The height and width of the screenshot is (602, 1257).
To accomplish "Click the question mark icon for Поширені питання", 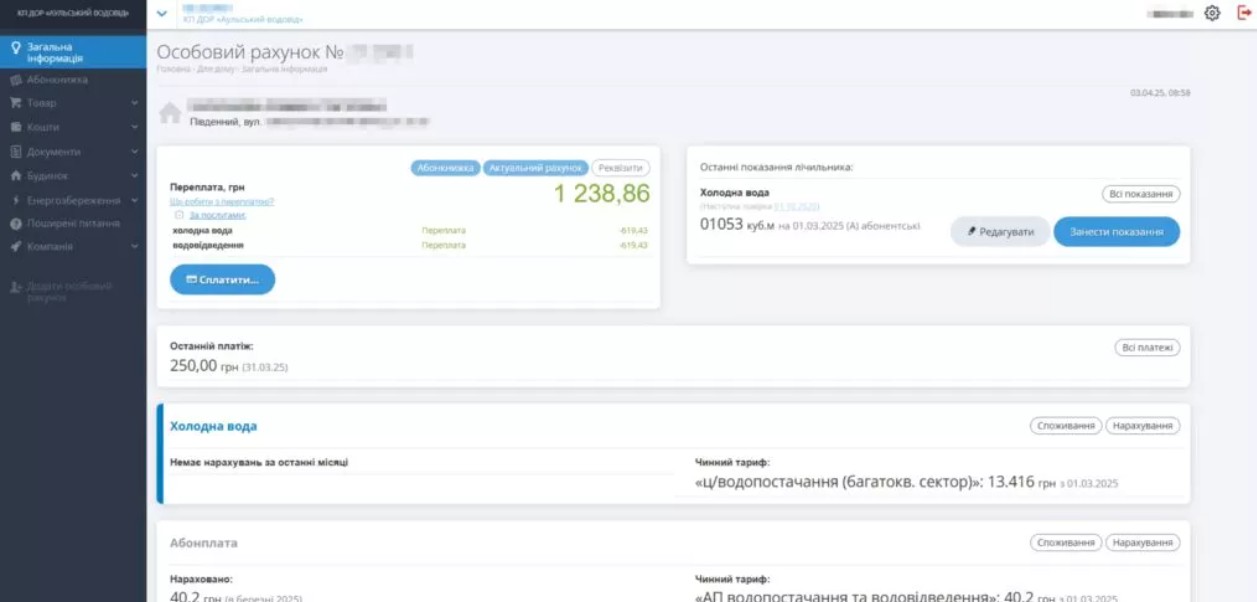I will point(16,224).
